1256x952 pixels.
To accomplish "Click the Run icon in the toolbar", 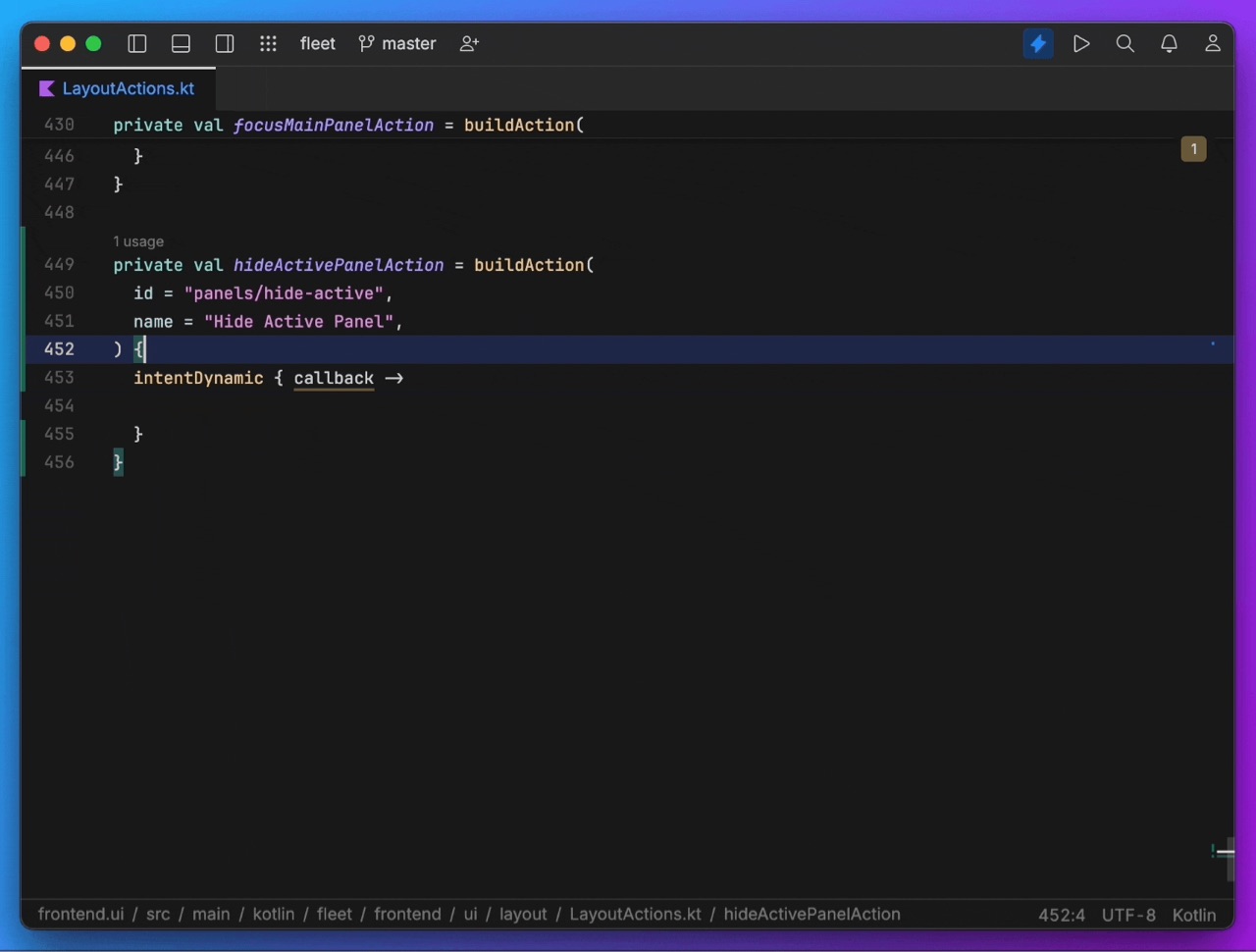I will point(1081,43).
